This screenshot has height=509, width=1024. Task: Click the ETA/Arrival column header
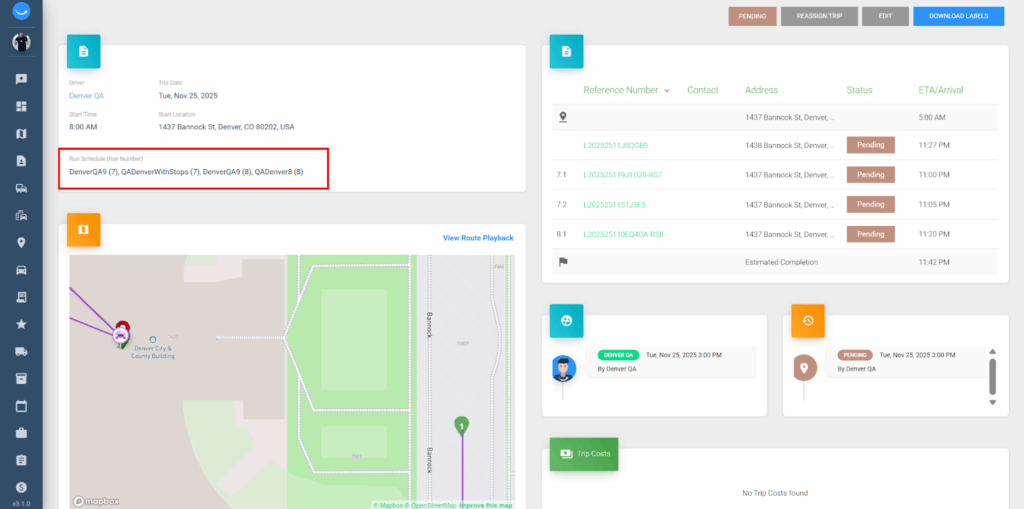tap(940, 90)
